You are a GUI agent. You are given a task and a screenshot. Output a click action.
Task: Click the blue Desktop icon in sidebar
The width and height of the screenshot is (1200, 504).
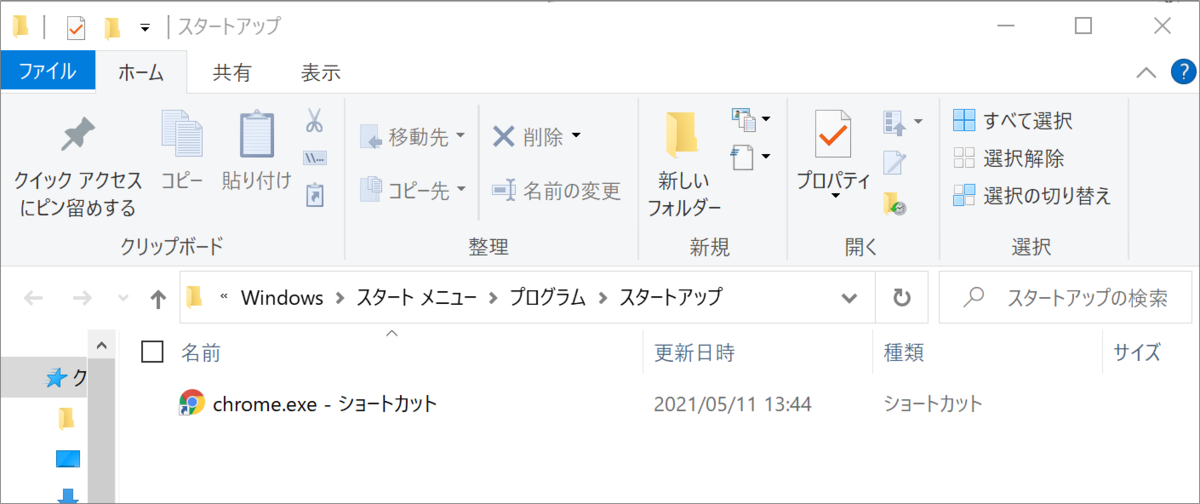(x=67, y=458)
